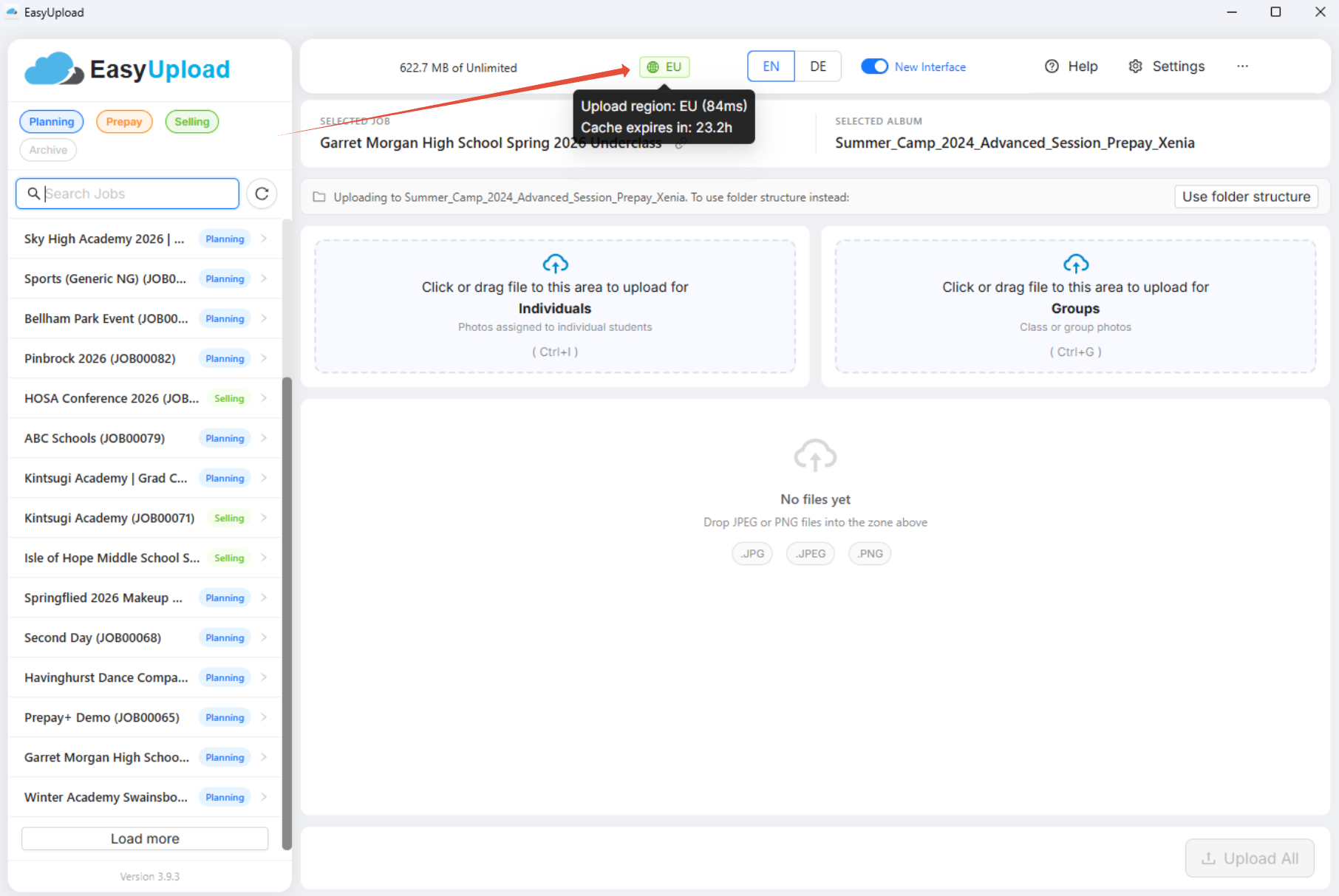Expand the Pinbrock 2026 job chevron
Screen dimensions: 1339x896
click(264, 358)
